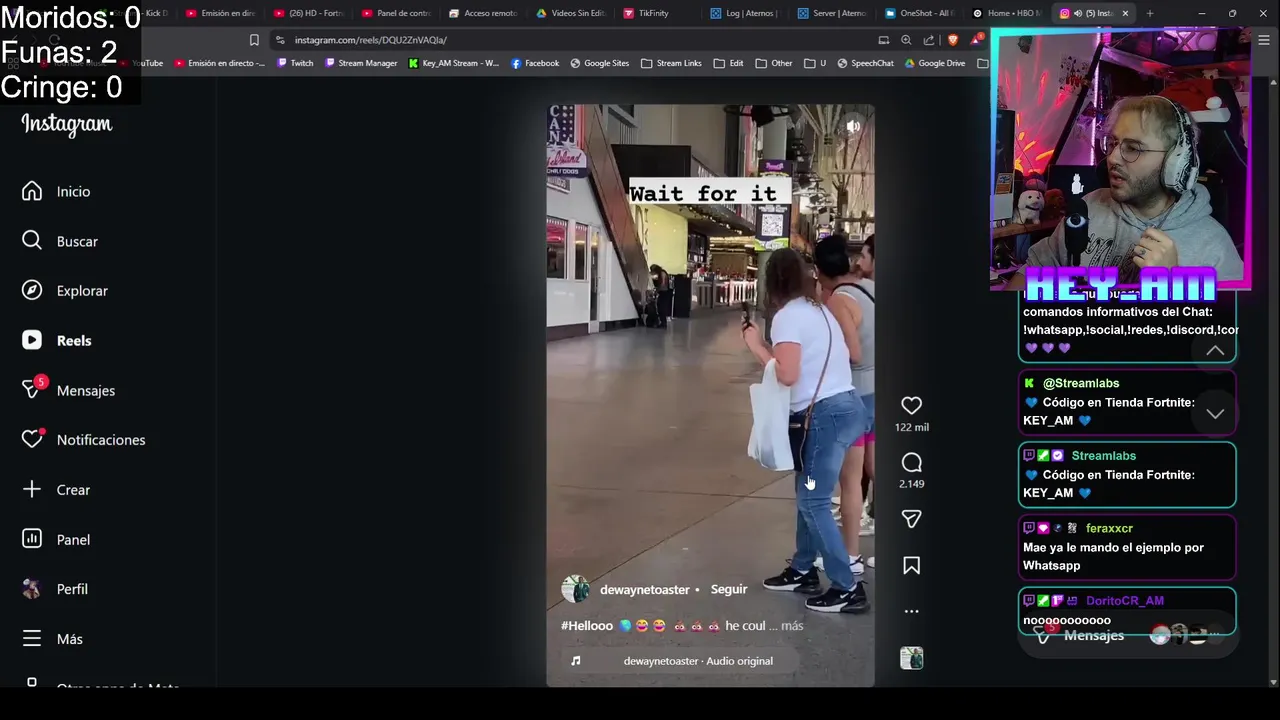The width and height of the screenshot is (1280, 720).
Task: Open the reel comments bubble
Action: [911, 462]
